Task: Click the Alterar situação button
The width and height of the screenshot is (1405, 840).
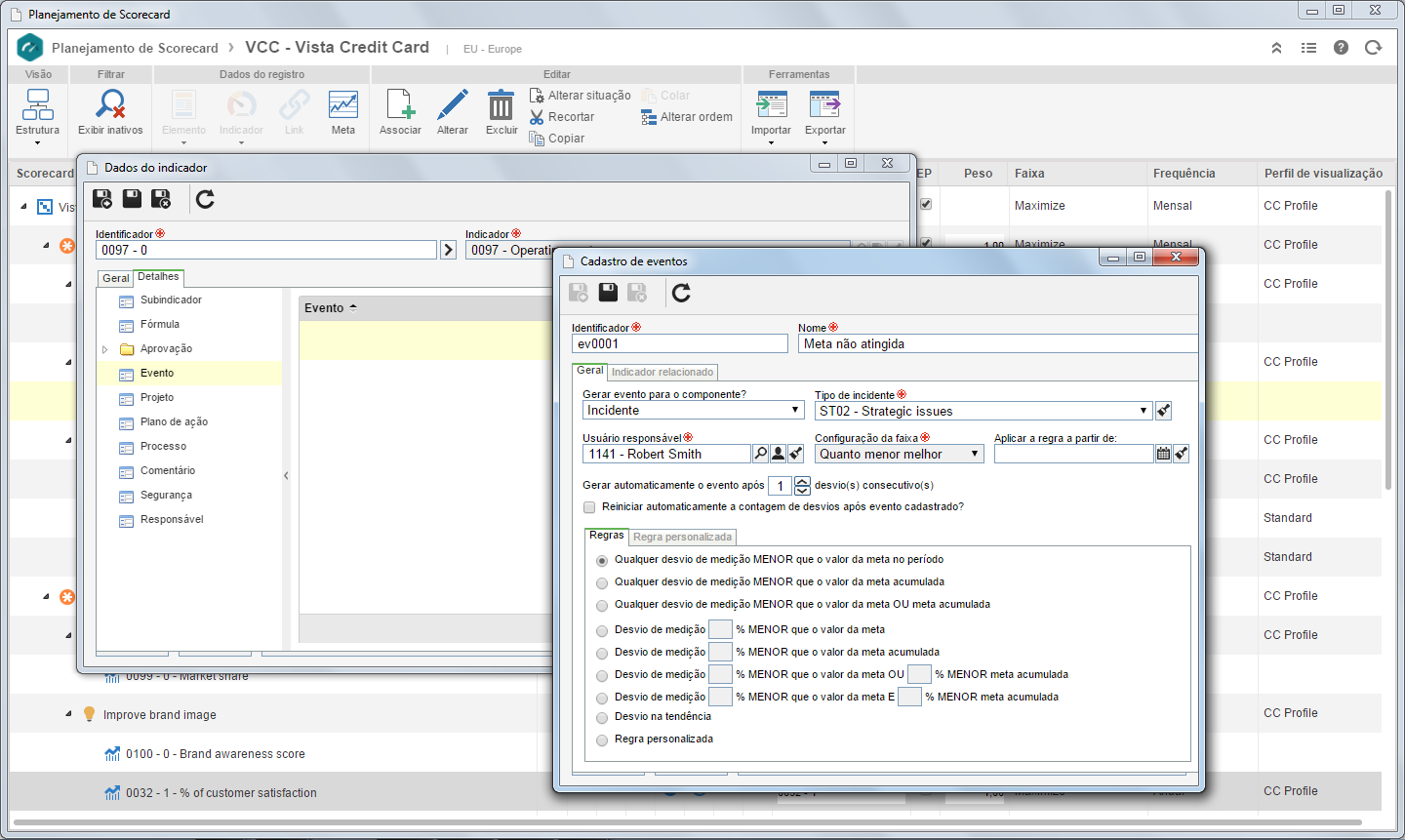Action: [x=580, y=96]
